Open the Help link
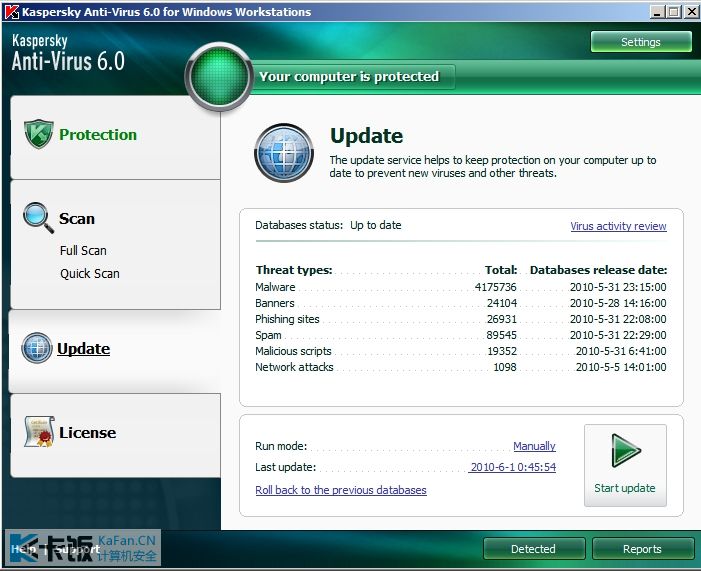 24,549
